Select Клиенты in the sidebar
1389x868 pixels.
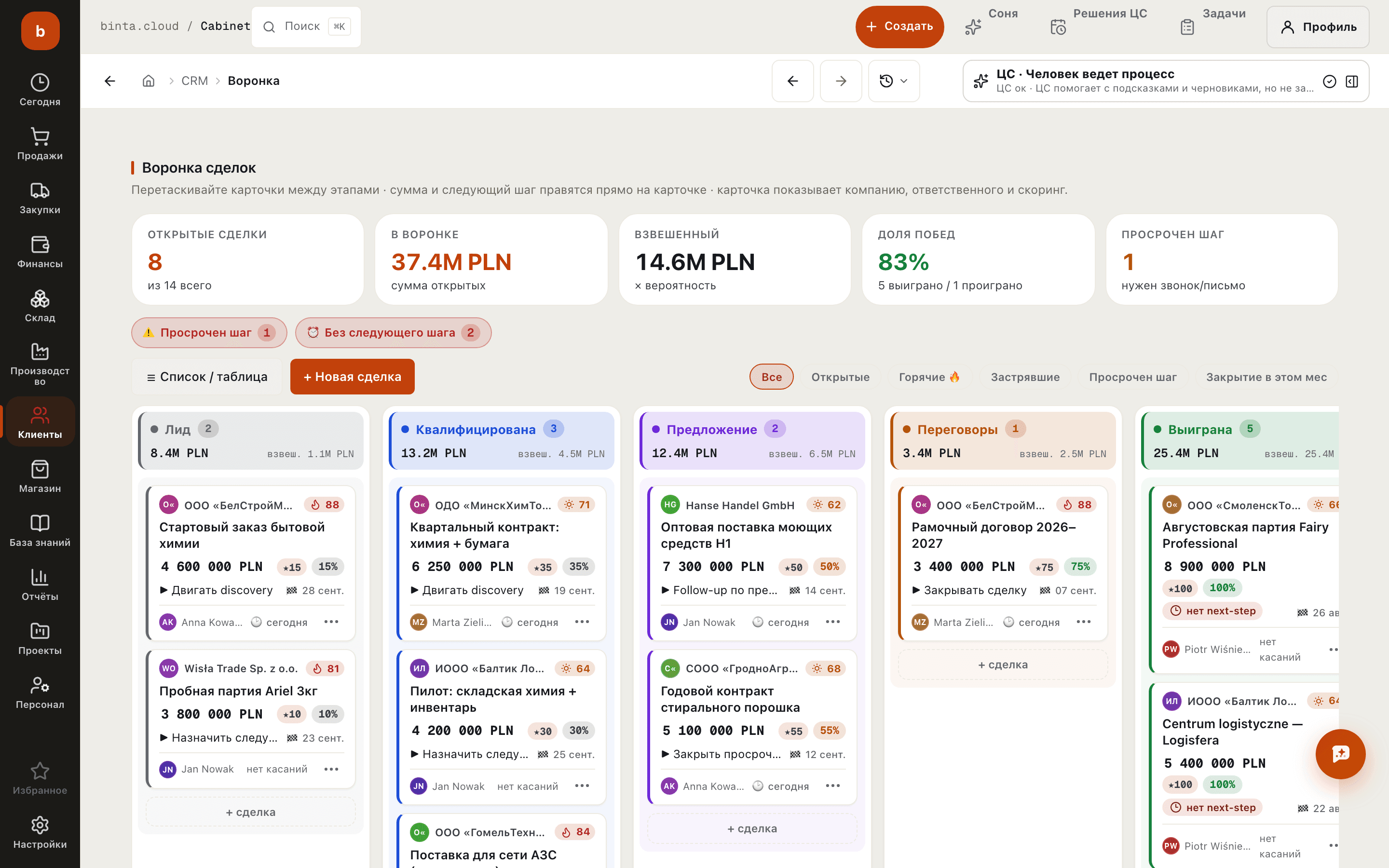[40, 422]
